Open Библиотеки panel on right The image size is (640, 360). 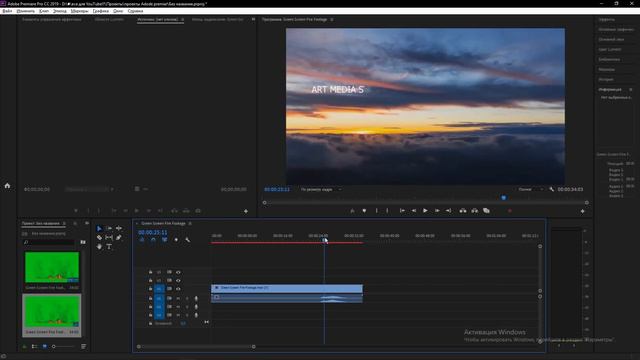(x=609, y=60)
